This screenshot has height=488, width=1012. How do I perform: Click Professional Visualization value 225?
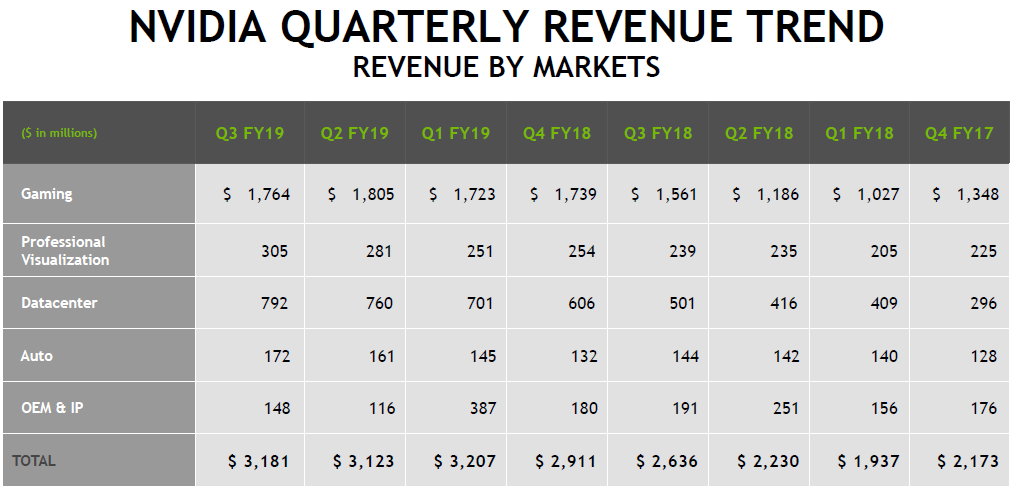click(984, 251)
